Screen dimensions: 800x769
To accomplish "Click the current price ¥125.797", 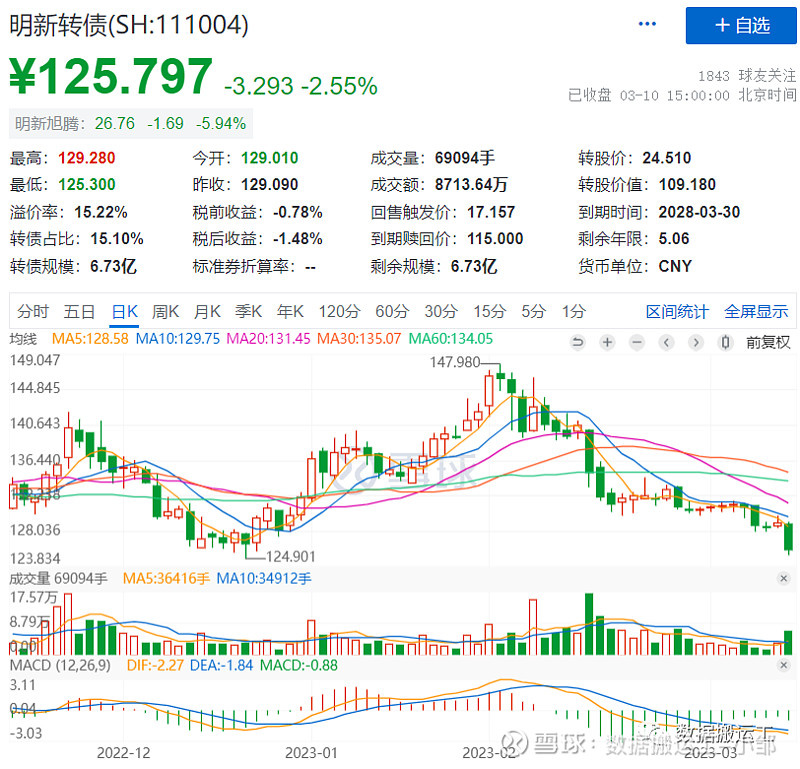I will click(x=111, y=77).
